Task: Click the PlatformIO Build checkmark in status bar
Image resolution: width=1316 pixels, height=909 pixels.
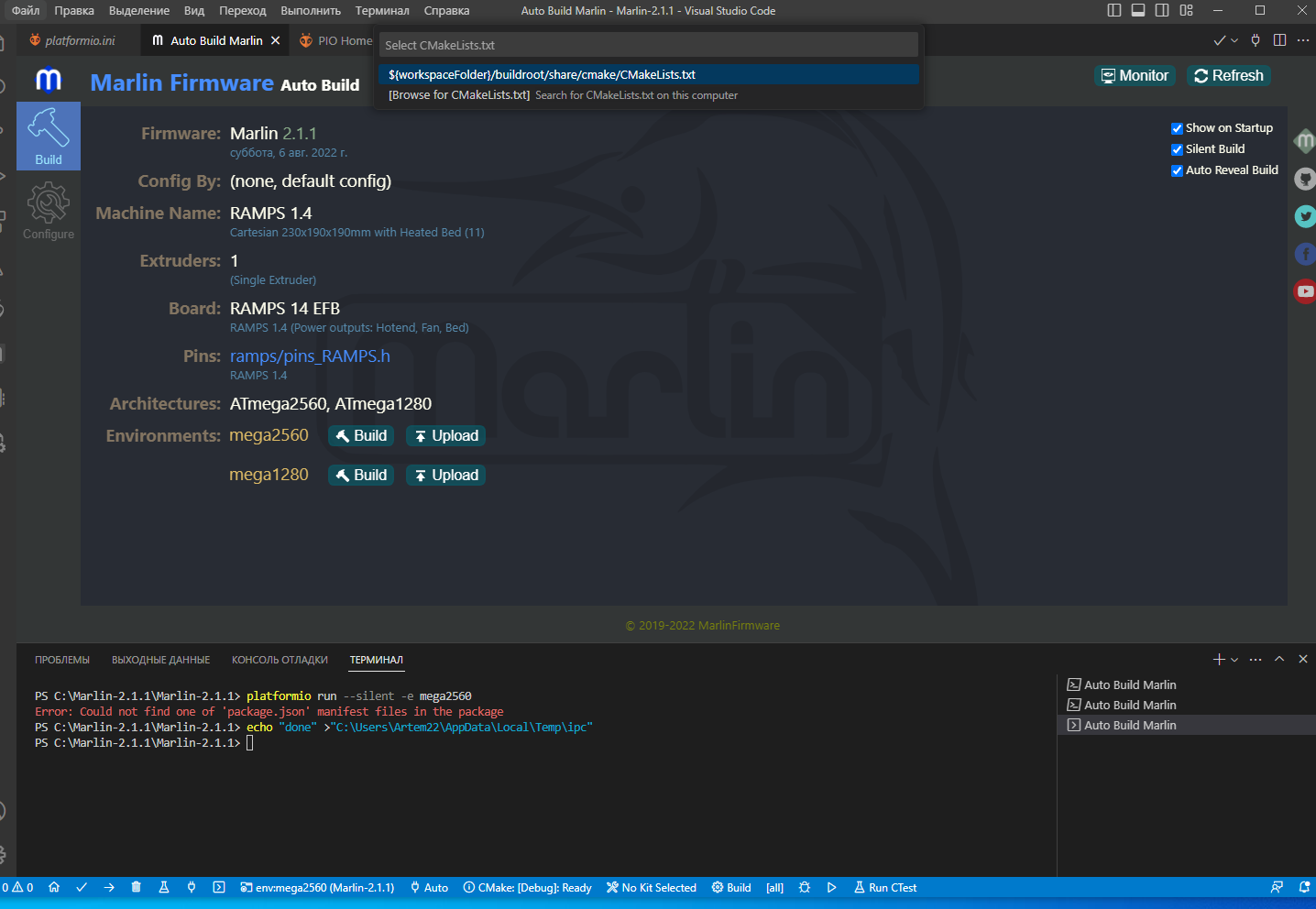Action: (x=82, y=887)
